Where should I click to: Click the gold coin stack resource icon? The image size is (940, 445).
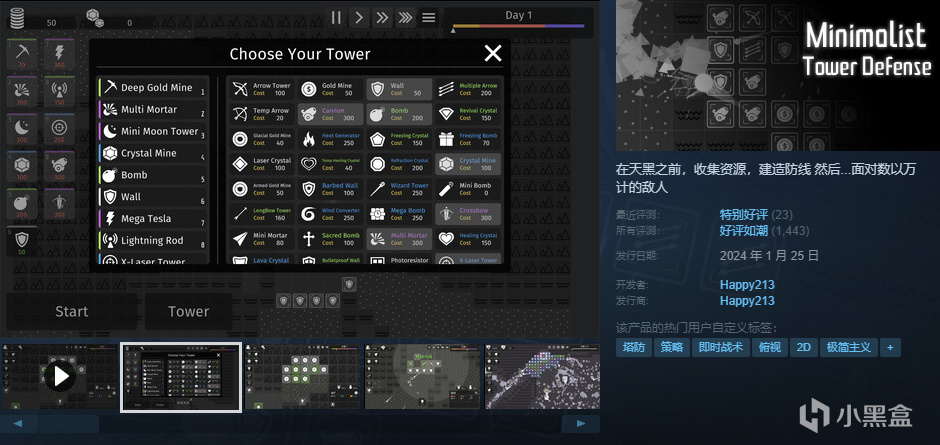[18, 18]
